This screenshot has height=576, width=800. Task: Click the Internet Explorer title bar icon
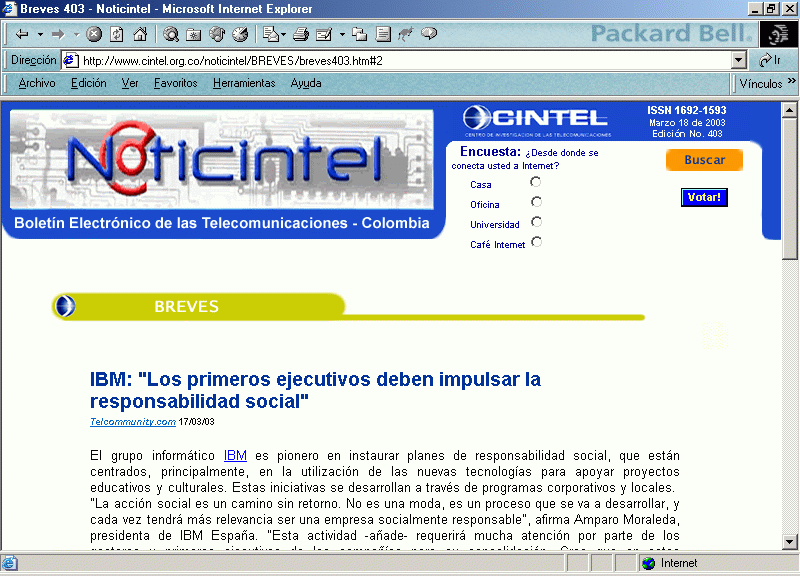[9, 8]
